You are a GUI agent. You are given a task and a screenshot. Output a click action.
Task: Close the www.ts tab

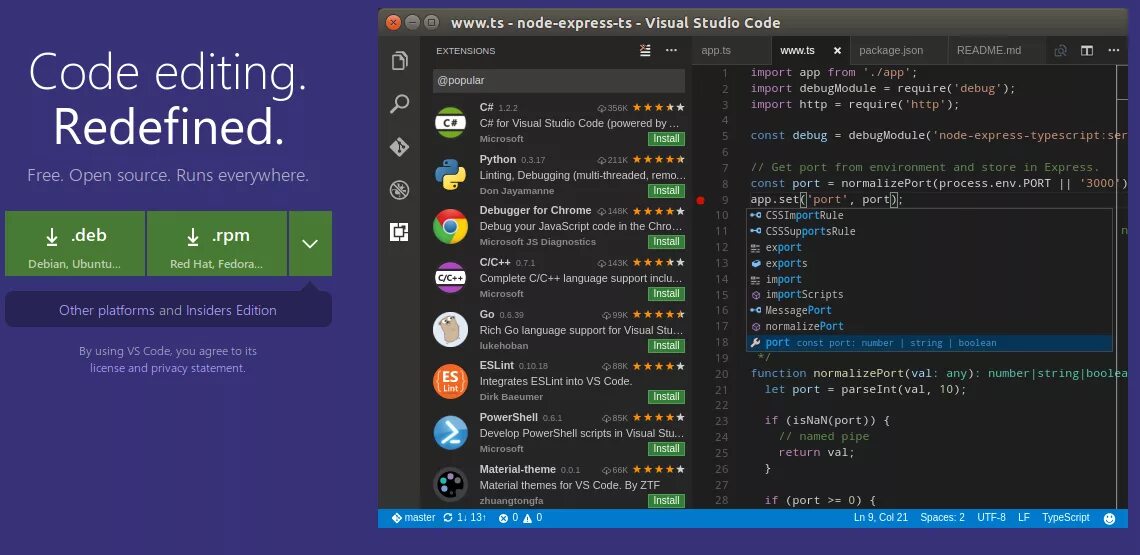coord(837,50)
